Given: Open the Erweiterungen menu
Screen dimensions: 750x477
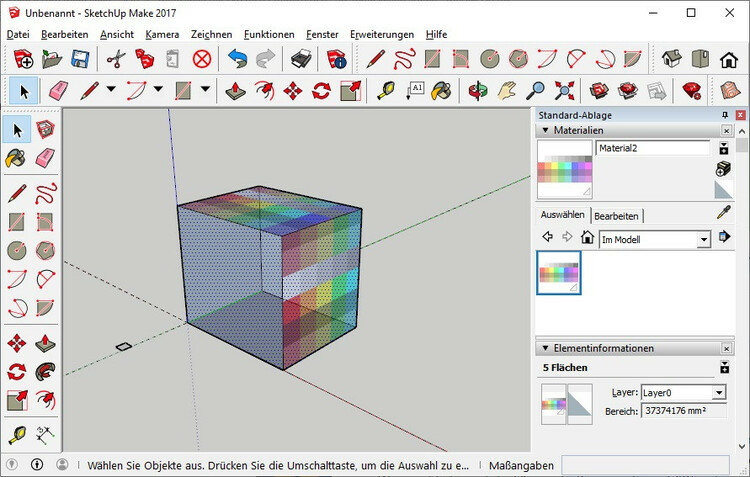Looking at the screenshot, I should [384, 34].
